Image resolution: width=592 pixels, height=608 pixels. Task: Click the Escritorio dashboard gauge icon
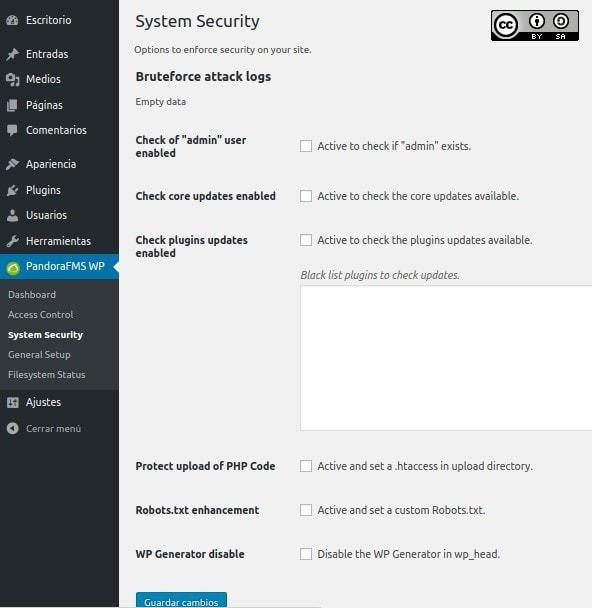(12, 20)
